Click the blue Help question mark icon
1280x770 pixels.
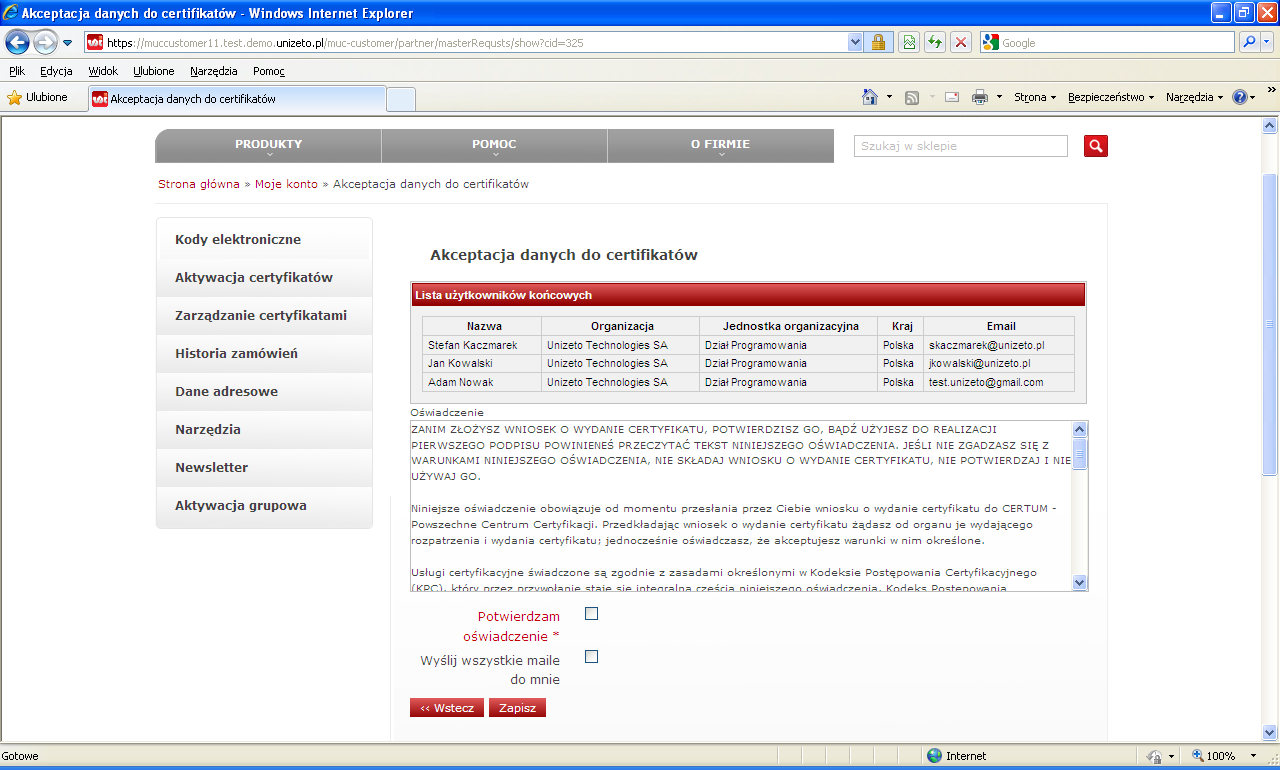click(x=1240, y=97)
